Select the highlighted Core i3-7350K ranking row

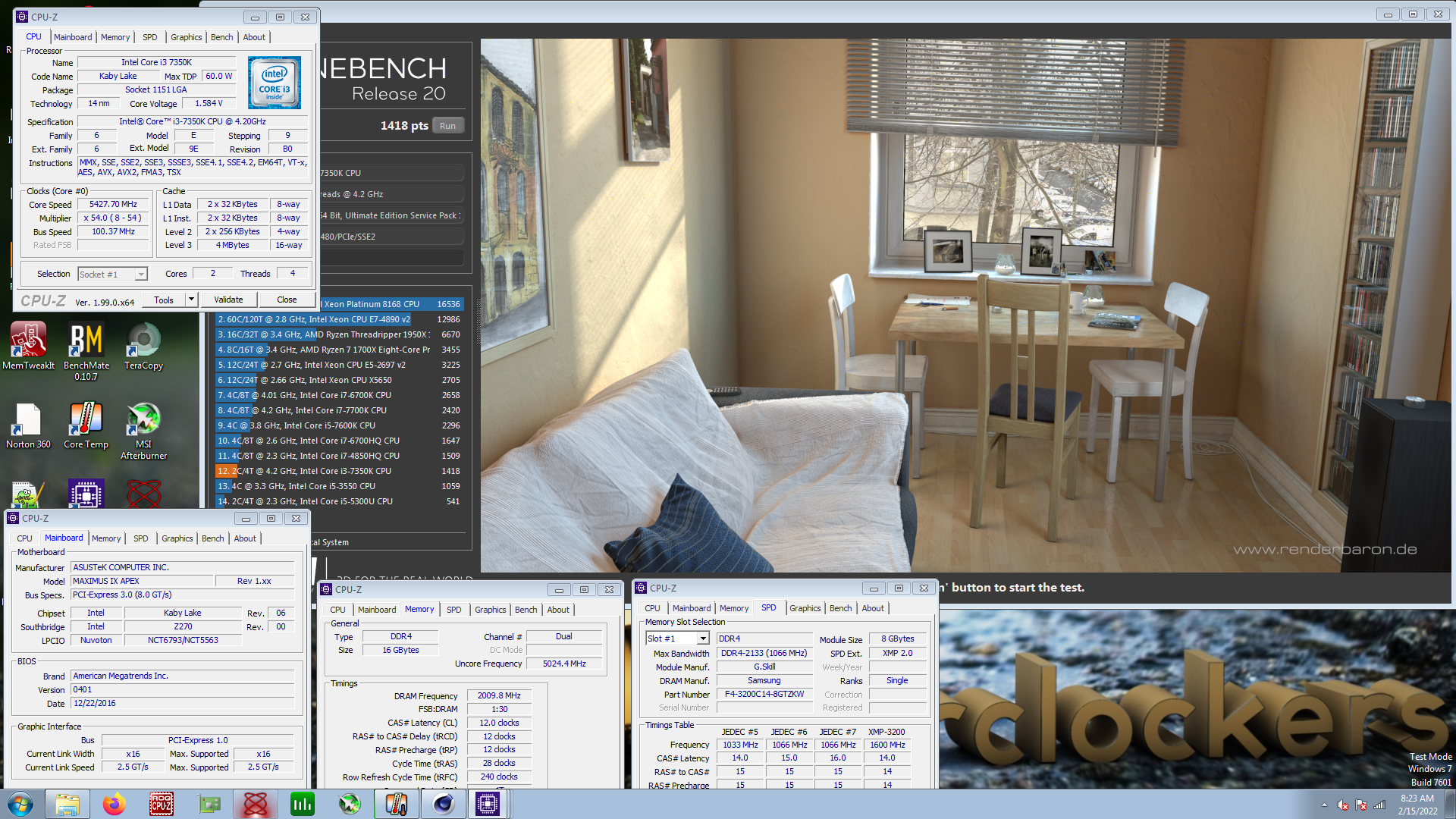(x=339, y=471)
